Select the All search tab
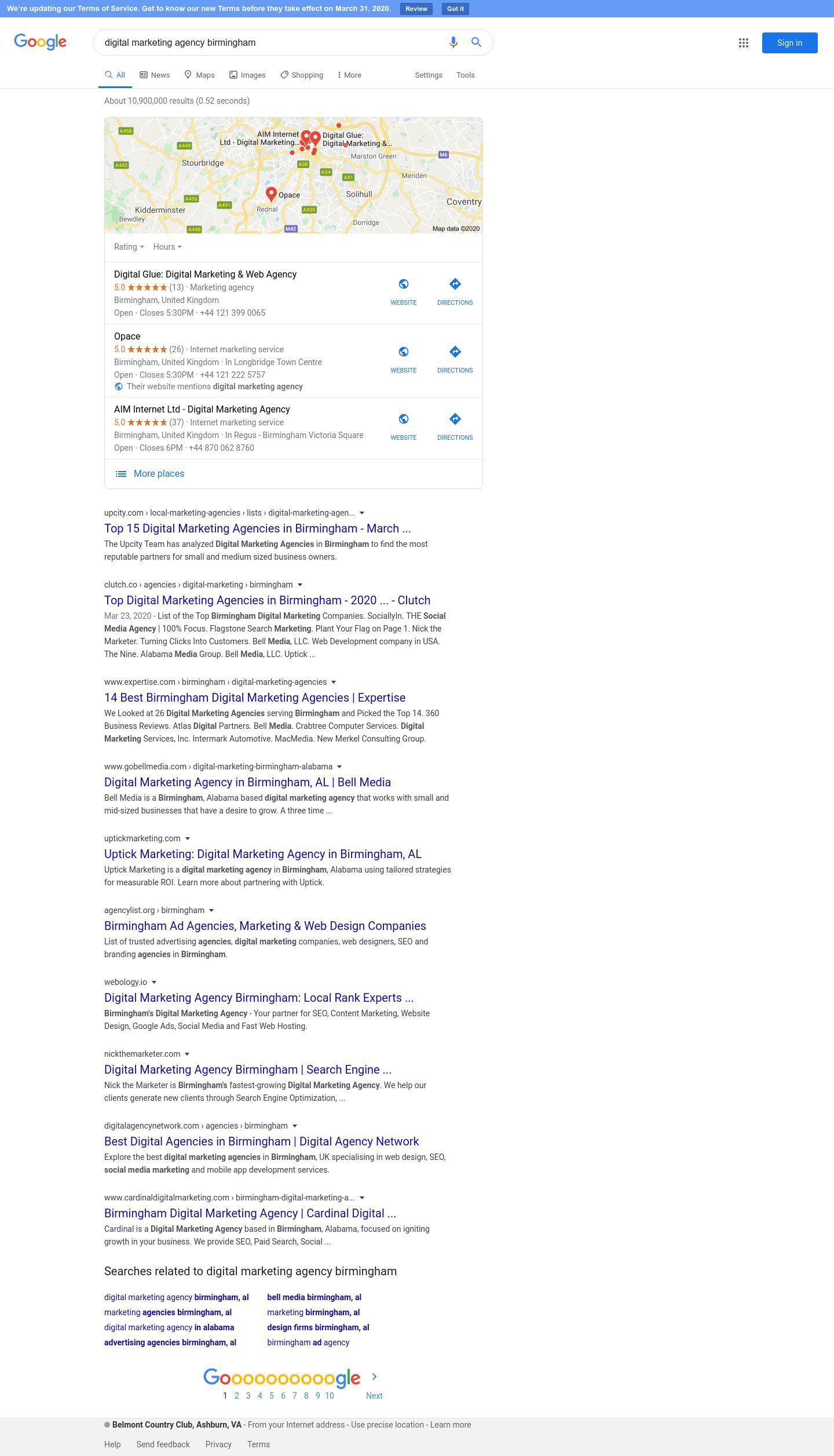 point(115,75)
